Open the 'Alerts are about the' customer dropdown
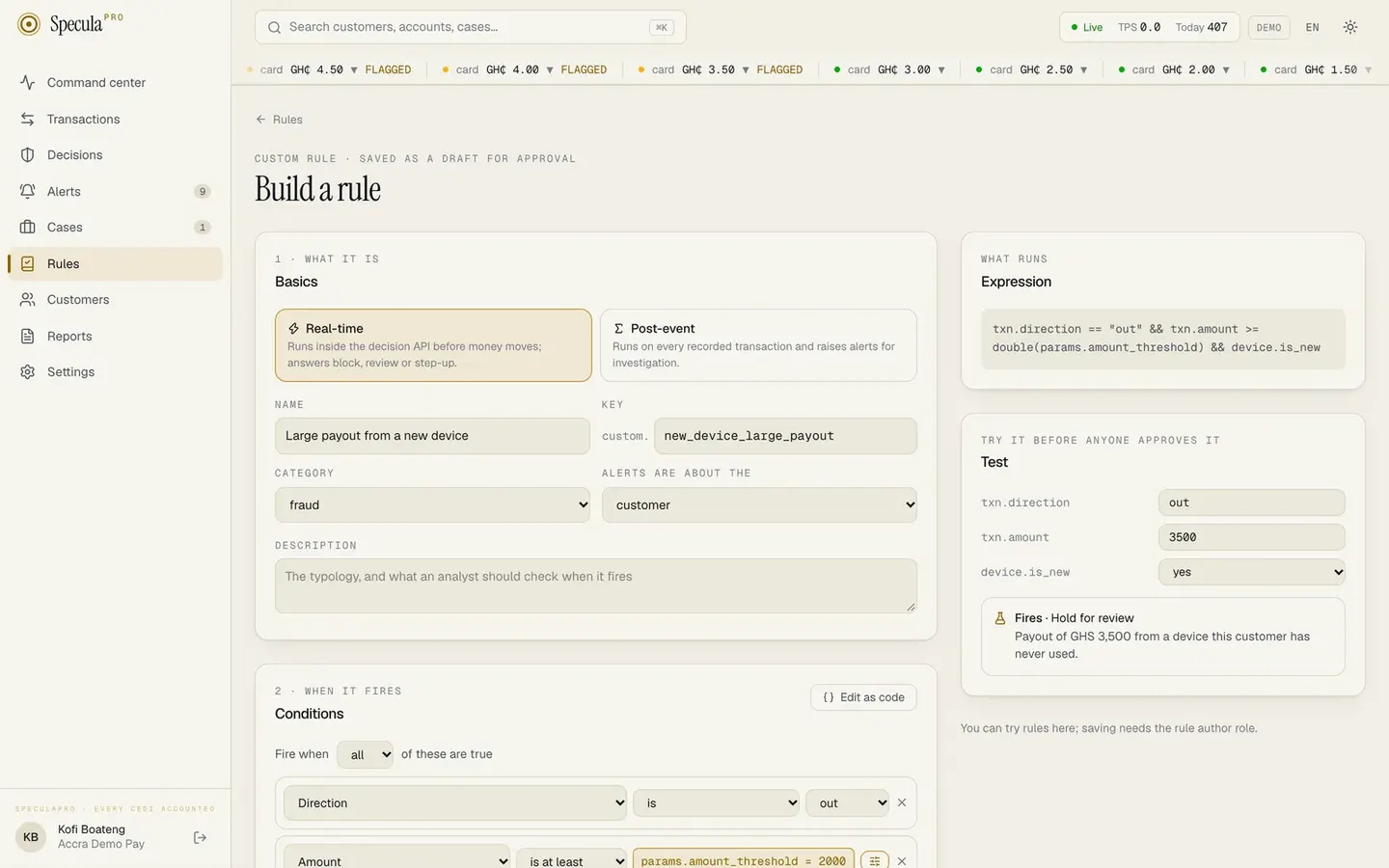This screenshot has width=1389, height=868. coord(759,505)
